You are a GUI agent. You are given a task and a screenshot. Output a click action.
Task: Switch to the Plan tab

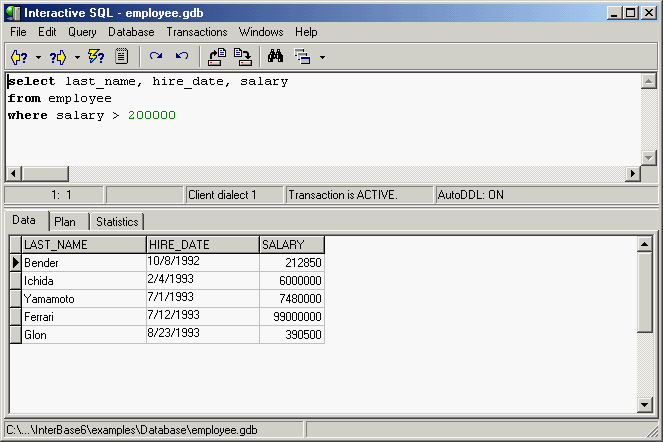click(65, 221)
